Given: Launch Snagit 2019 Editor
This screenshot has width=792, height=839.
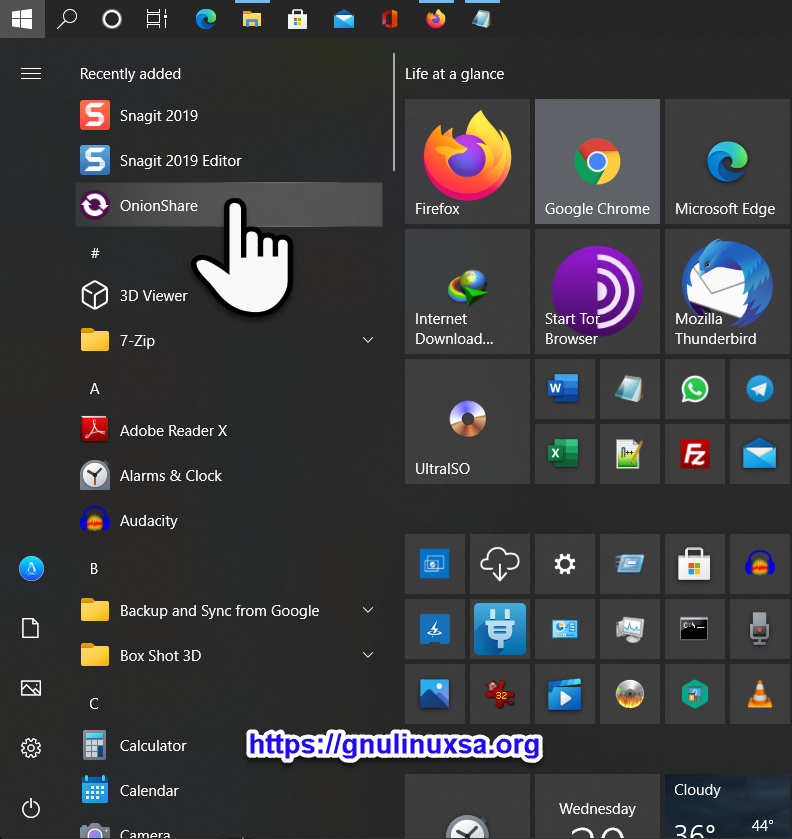Looking at the screenshot, I should [229, 161].
